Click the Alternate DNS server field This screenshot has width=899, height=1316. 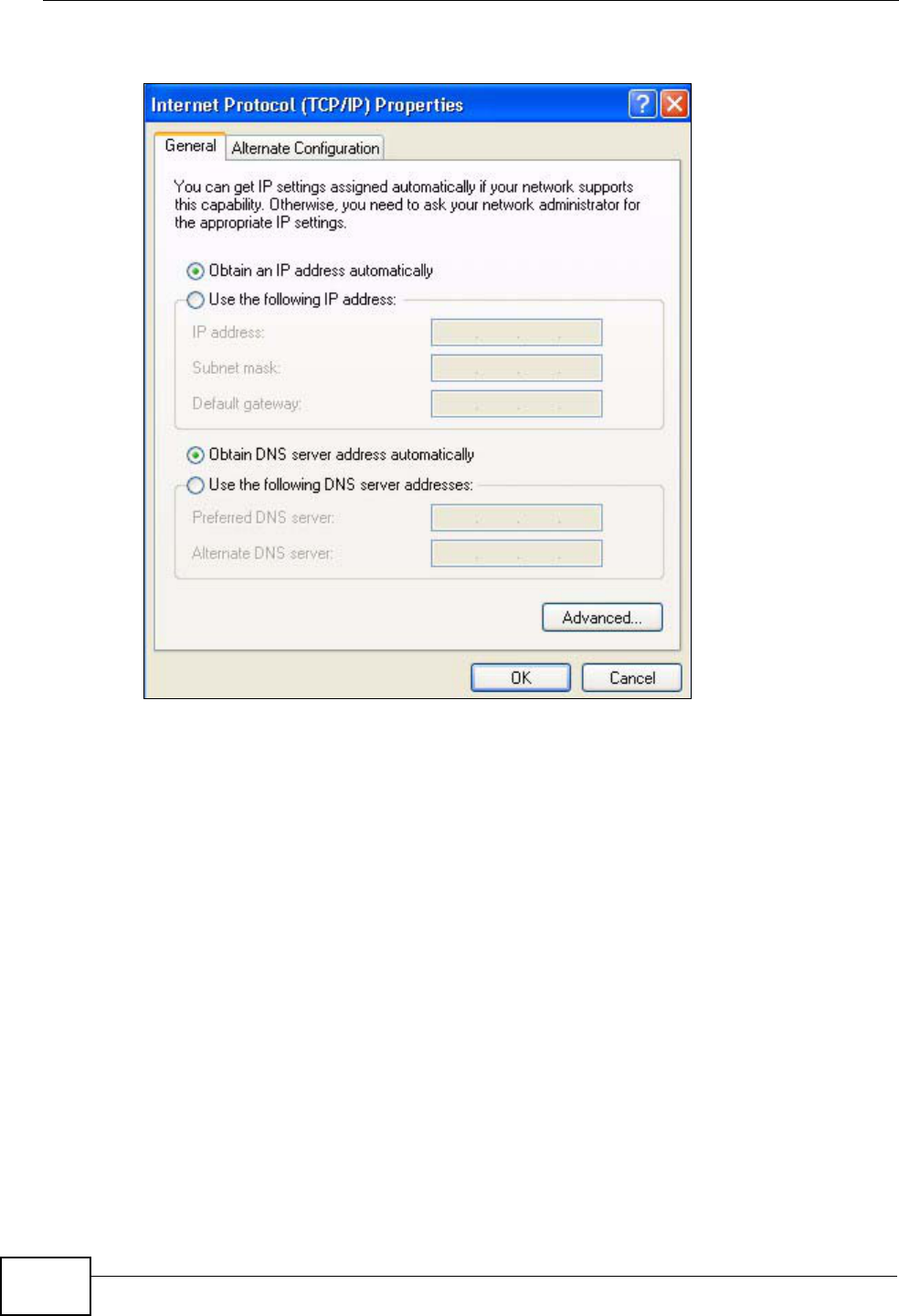point(516,554)
